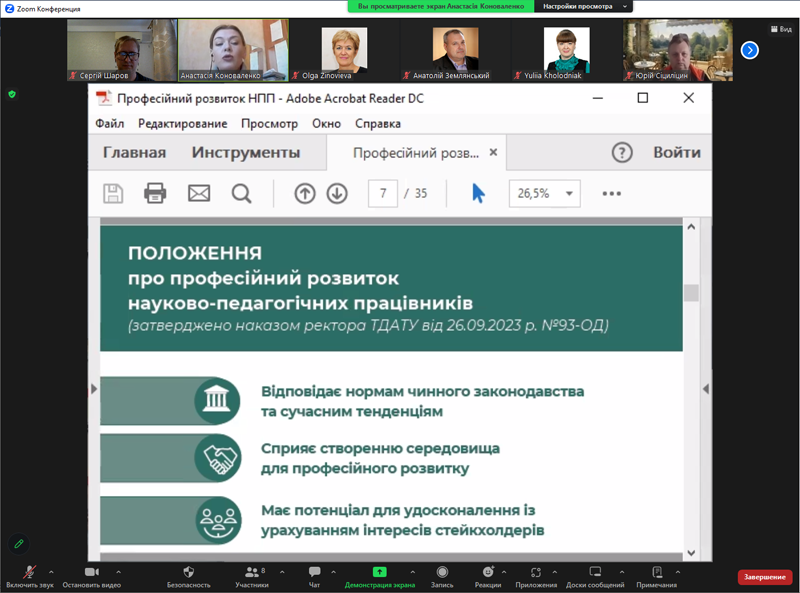This screenshot has height=593, width=800.
Task: Expand the left navigation pane arrow
Action: (x=94, y=389)
